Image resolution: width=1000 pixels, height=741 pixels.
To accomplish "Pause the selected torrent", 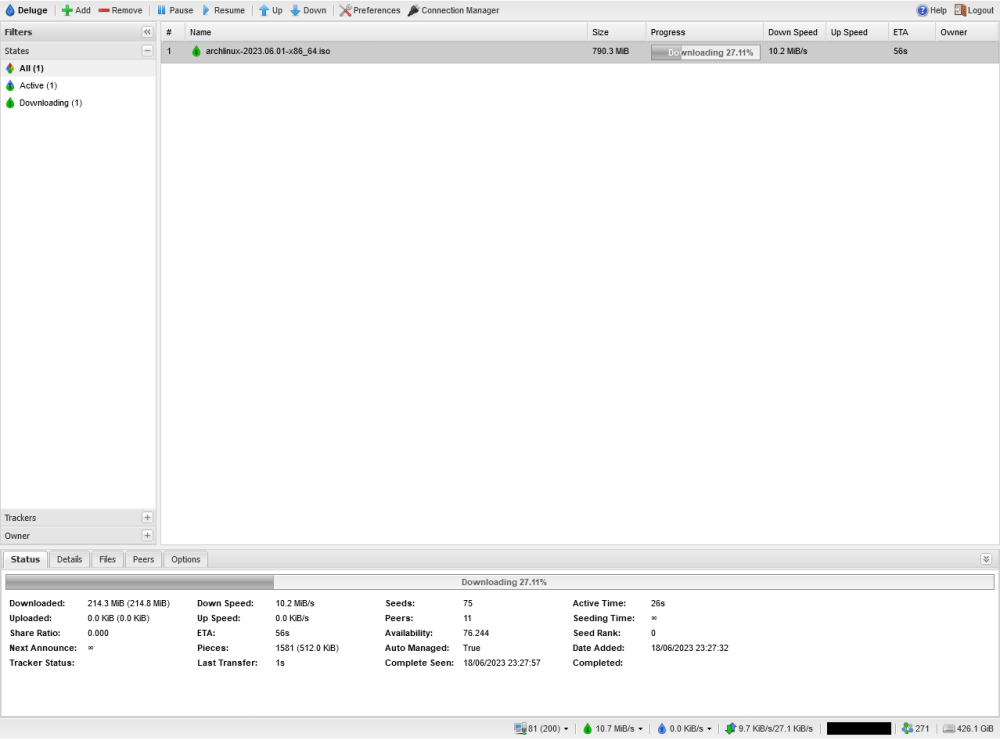I will coord(175,10).
